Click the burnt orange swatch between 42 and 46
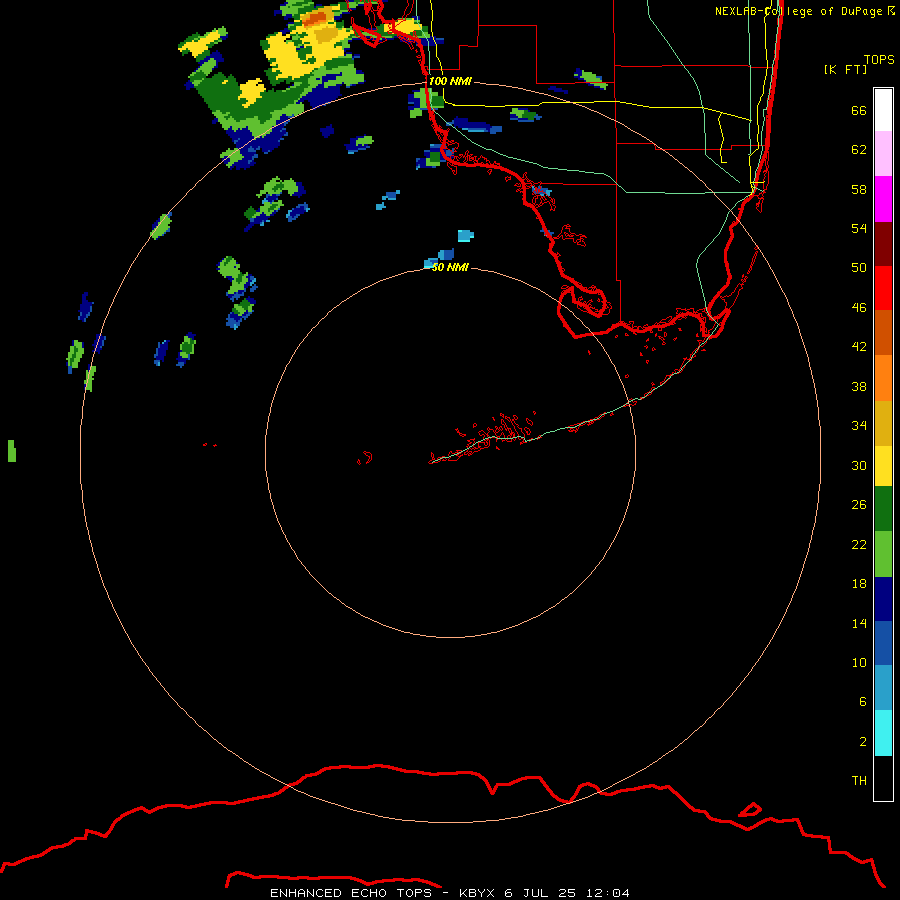This screenshot has width=900, height=900. (x=883, y=332)
